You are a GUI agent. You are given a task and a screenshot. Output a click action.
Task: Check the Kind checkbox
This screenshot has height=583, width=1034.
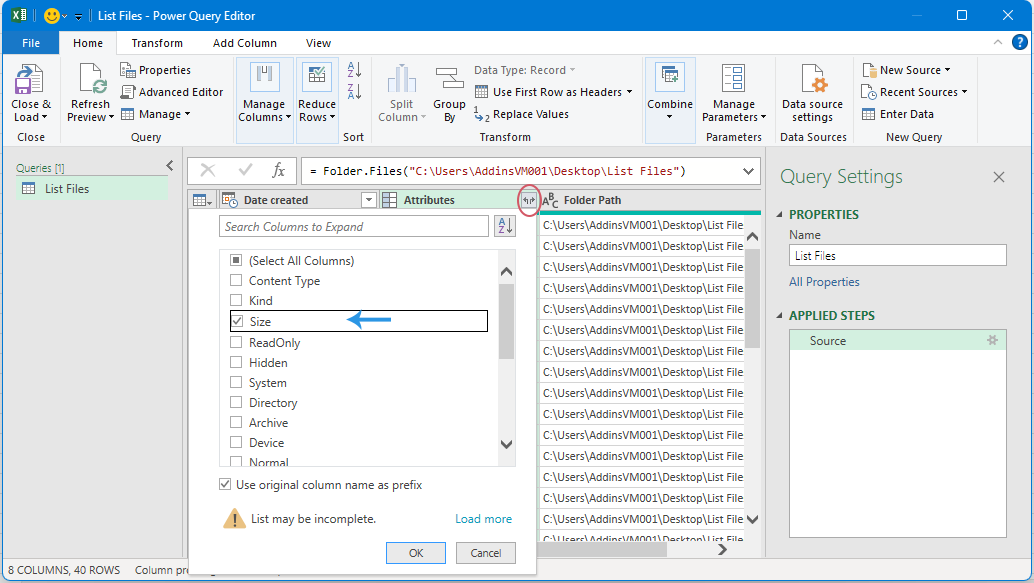pyautogui.click(x=236, y=300)
